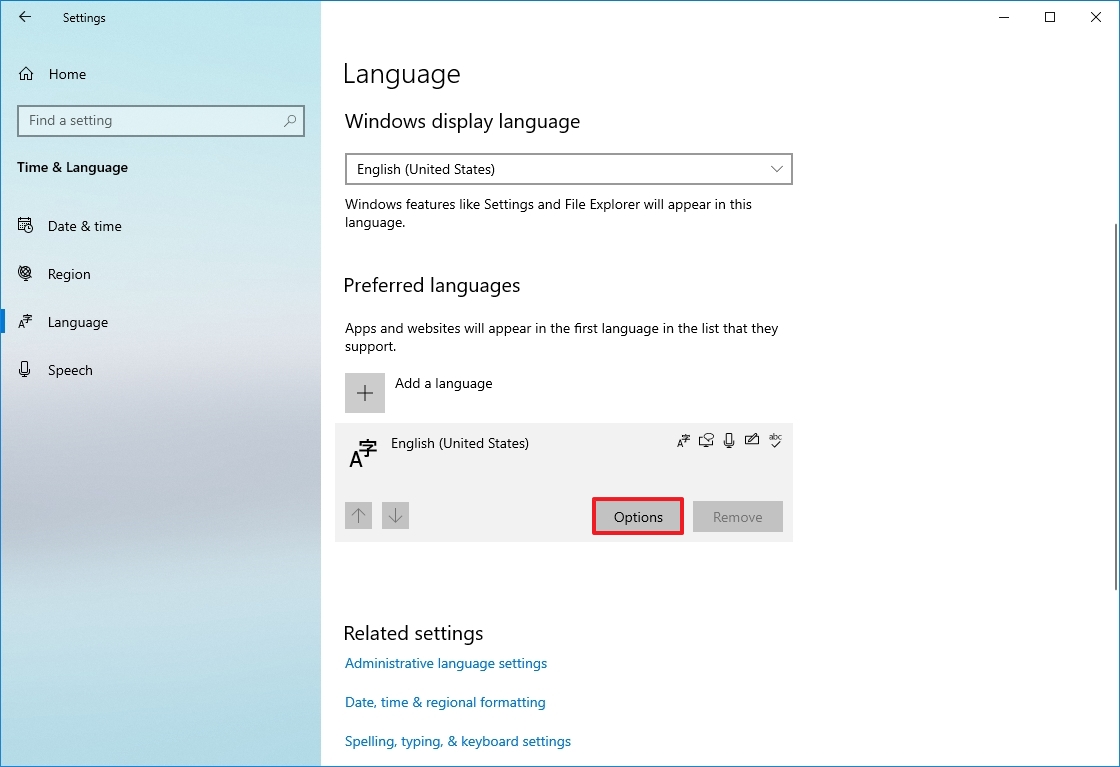Minimize the Settings window

pos(1004,17)
